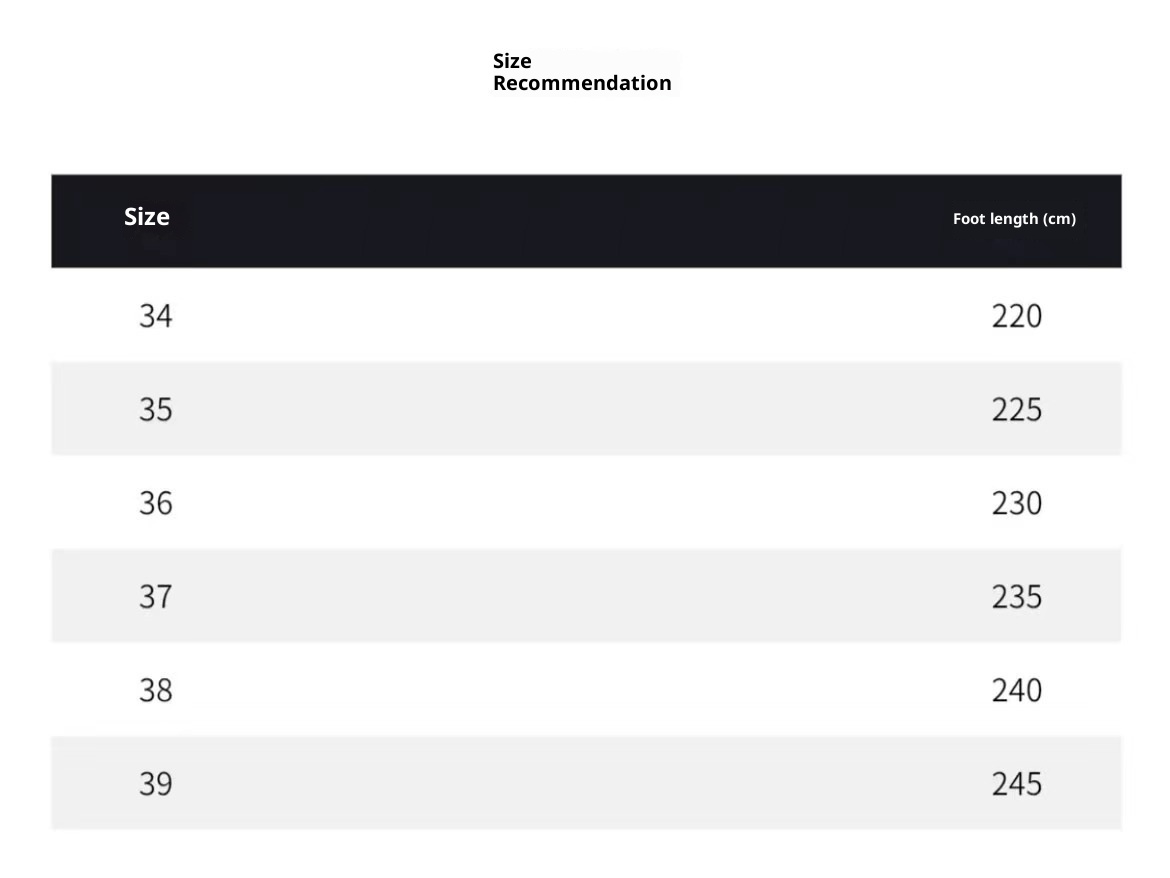Pick size 37 from the size column
Image resolution: width=1170 pixels, height=878 pixels.
tap(156, 597)
